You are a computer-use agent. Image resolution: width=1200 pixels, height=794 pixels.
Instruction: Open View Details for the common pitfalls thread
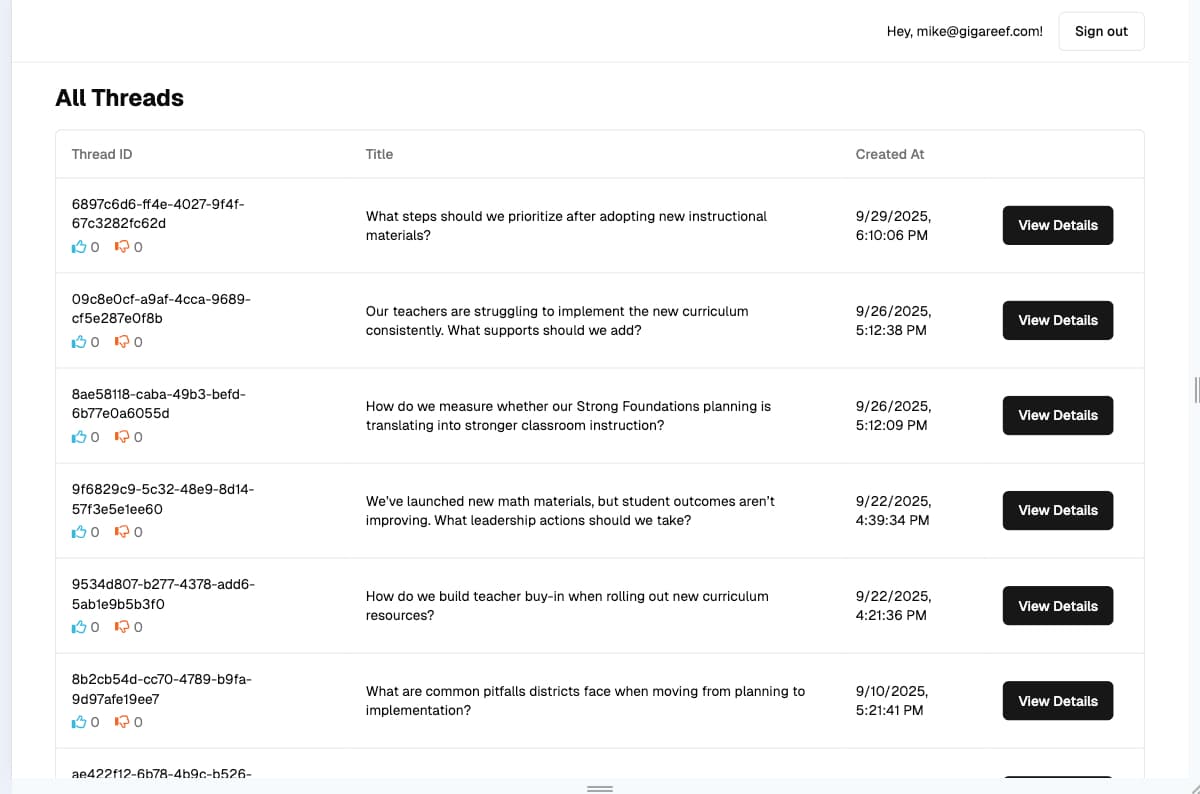[x=1057, y=701]
